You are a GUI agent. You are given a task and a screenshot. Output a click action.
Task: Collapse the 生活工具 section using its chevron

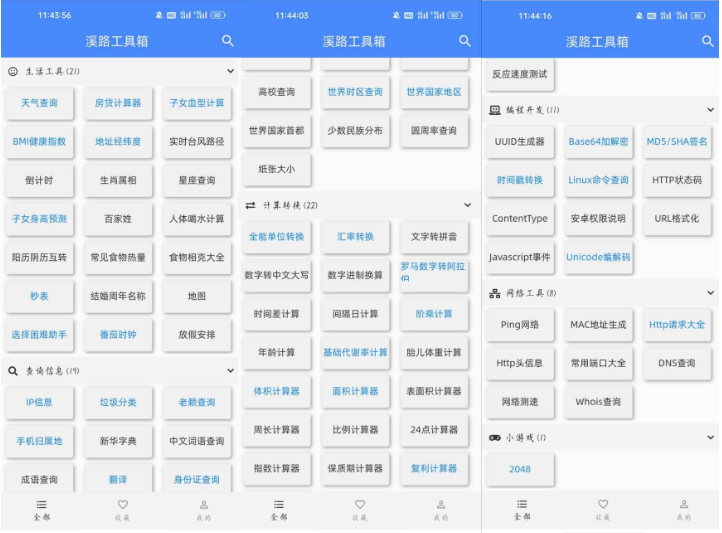pyautogui.click(x=230, y=72)
